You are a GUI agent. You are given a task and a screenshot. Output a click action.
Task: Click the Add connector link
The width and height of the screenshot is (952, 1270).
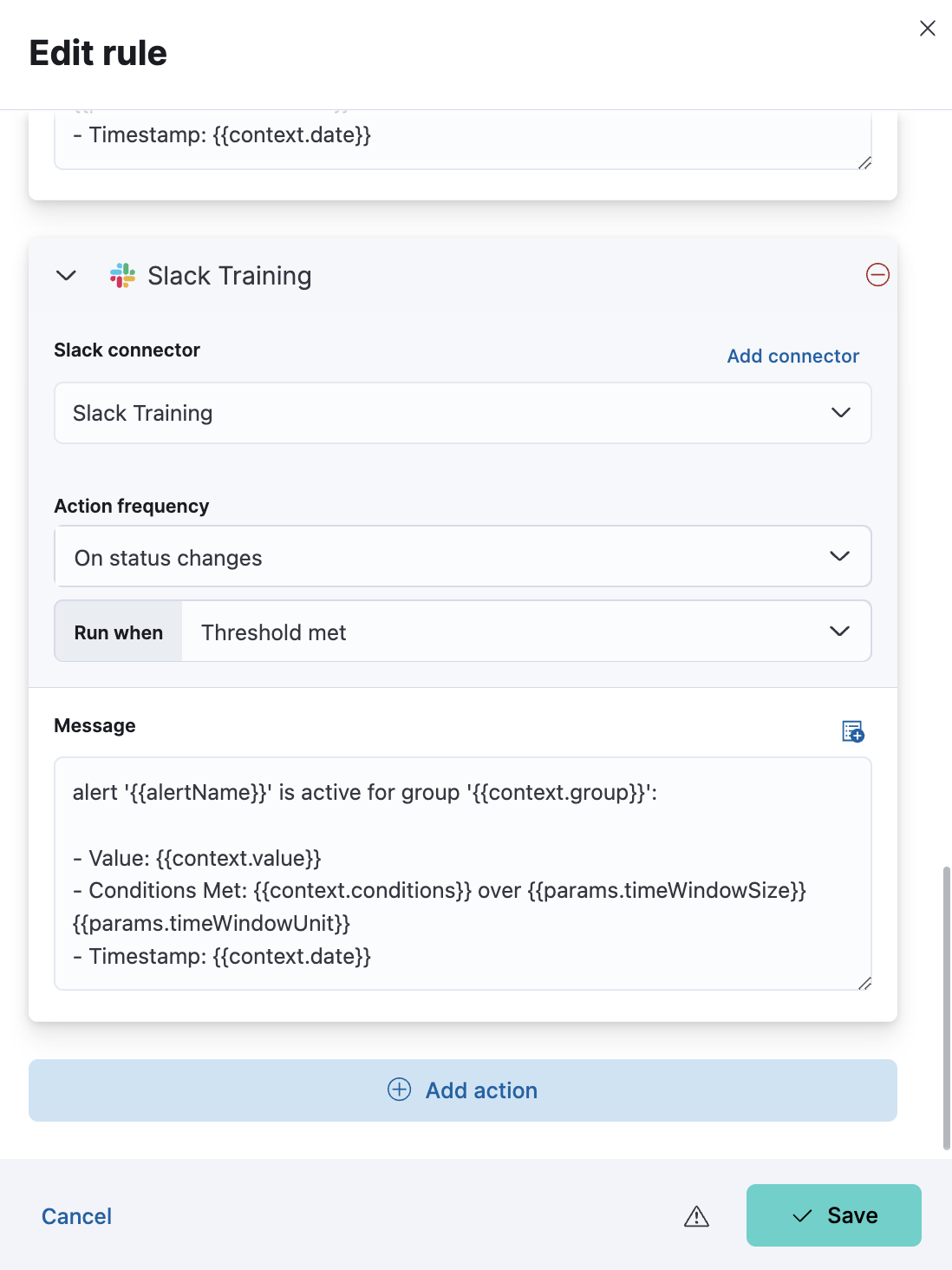(792, 356)
